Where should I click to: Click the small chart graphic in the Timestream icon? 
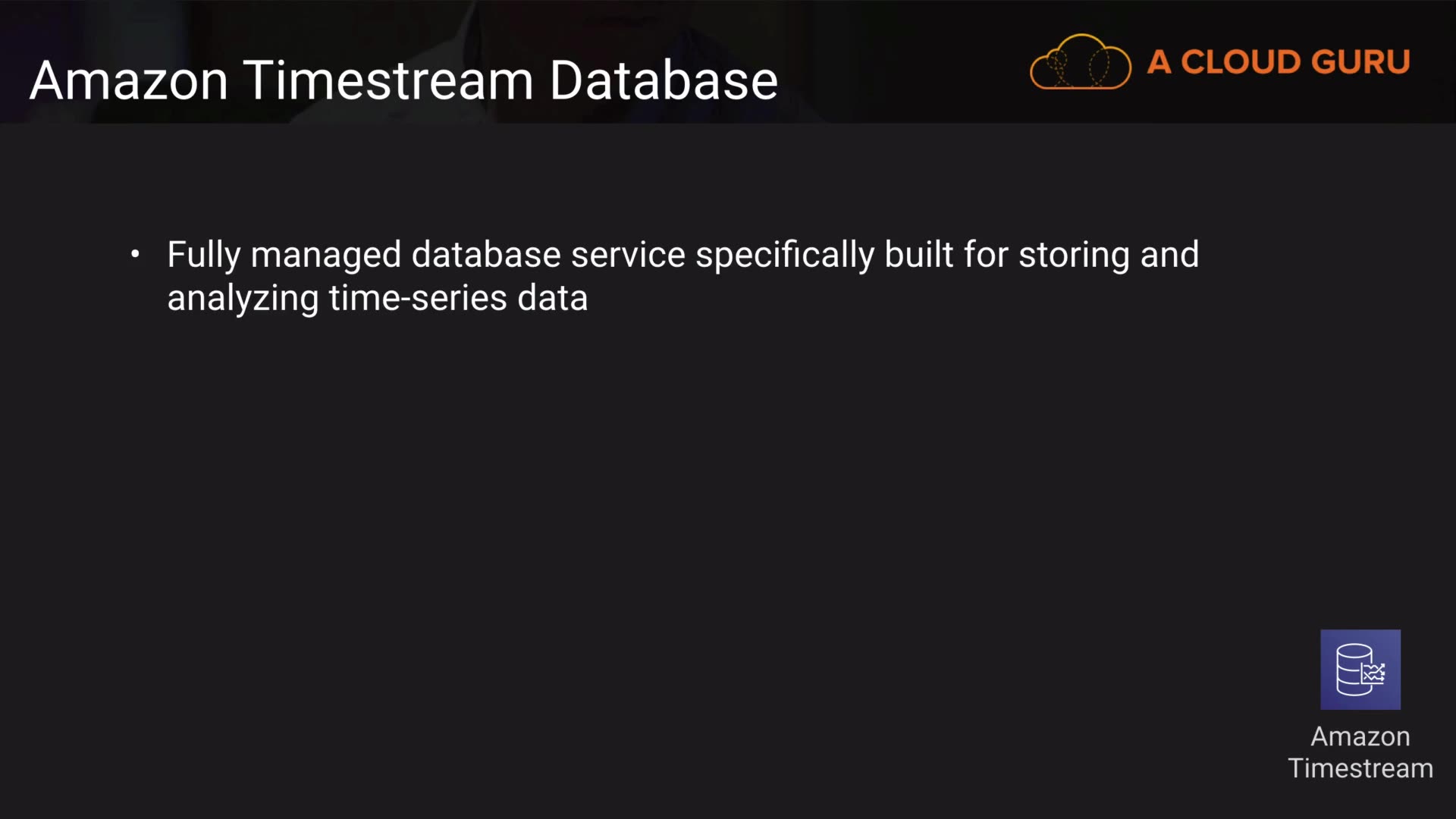[x=1373, y=673]
